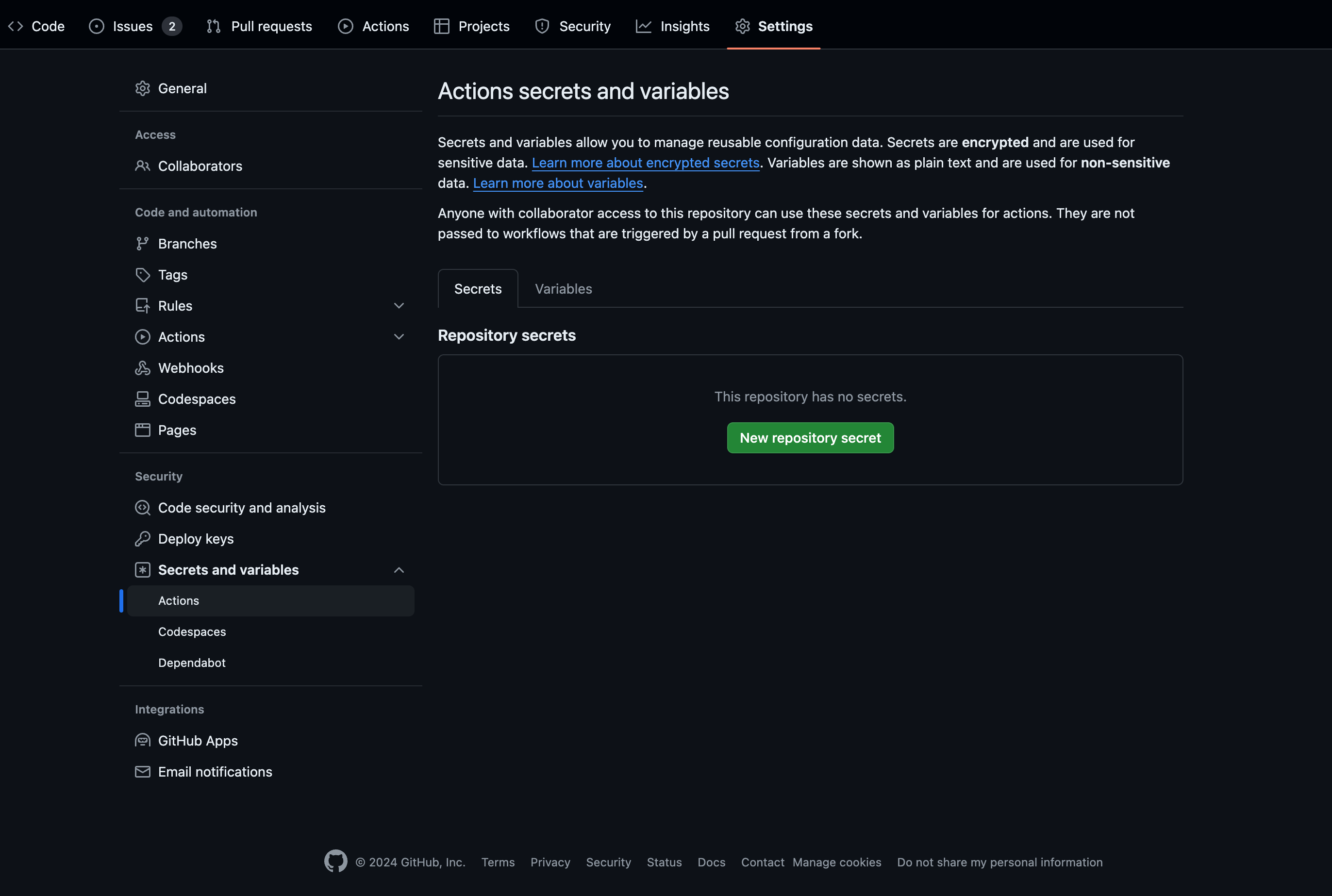Click the Deploy keys key icon
Image resolution: width=1332 pixels, height=896 pixels.
(142, 539)
